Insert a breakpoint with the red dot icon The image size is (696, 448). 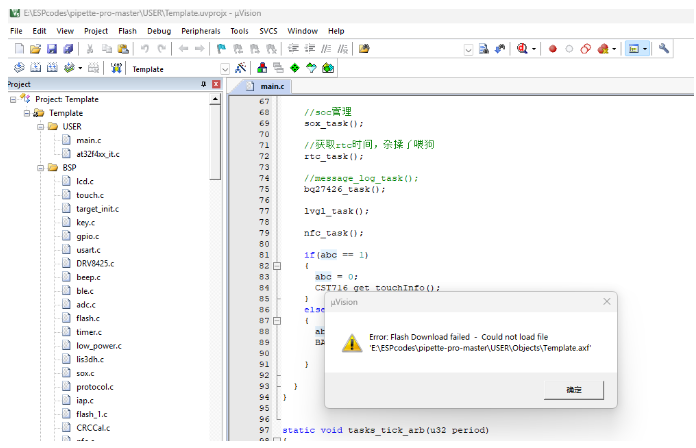click(x=553, y=49)
